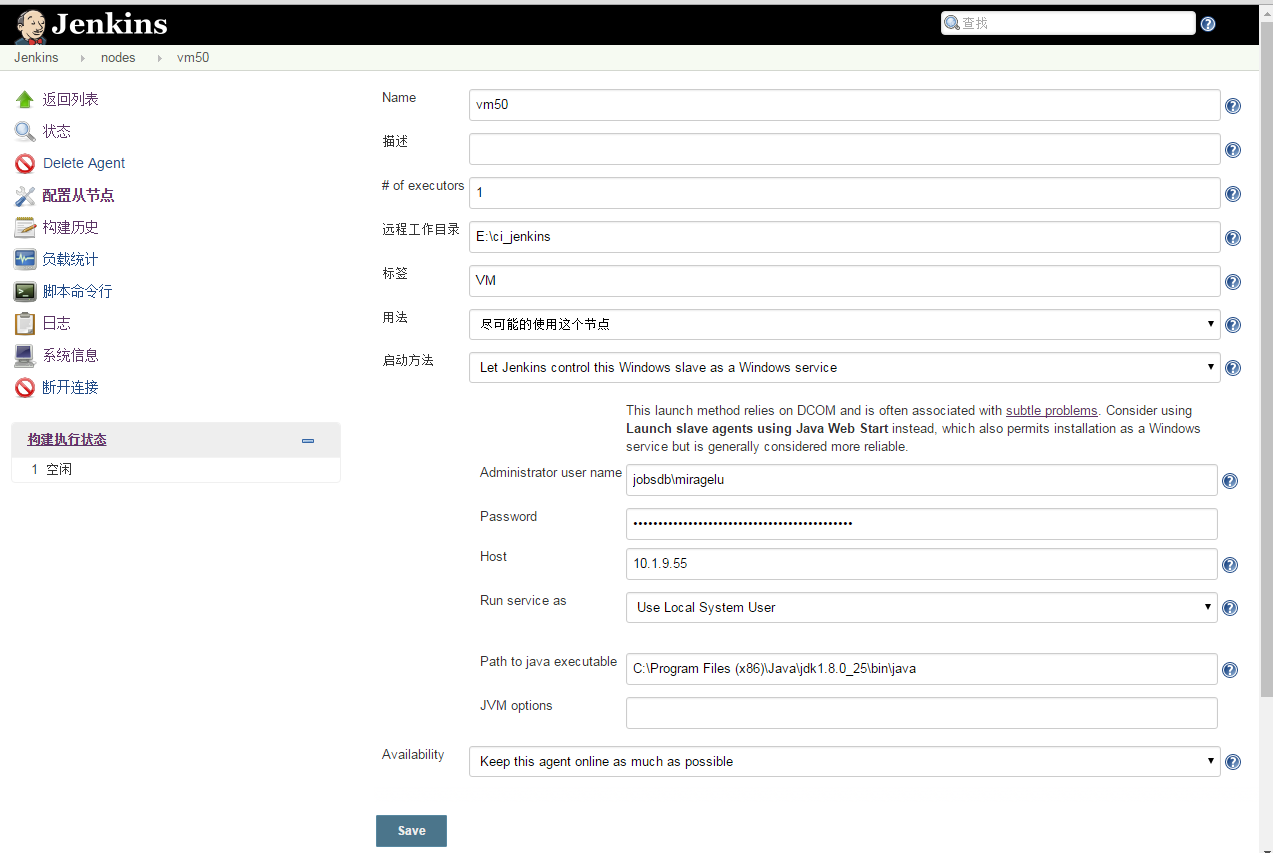Open 日志 log in side menu
This screenshot has width=1273, height=853.
(x=56, y=324)
